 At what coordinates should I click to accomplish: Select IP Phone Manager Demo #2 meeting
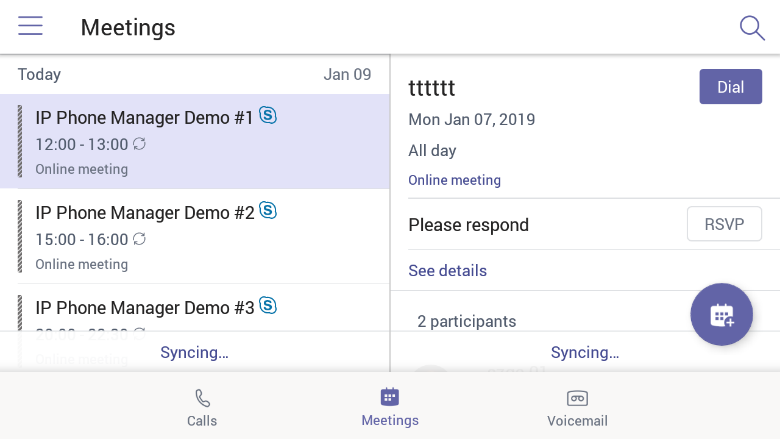click(195, 236)
